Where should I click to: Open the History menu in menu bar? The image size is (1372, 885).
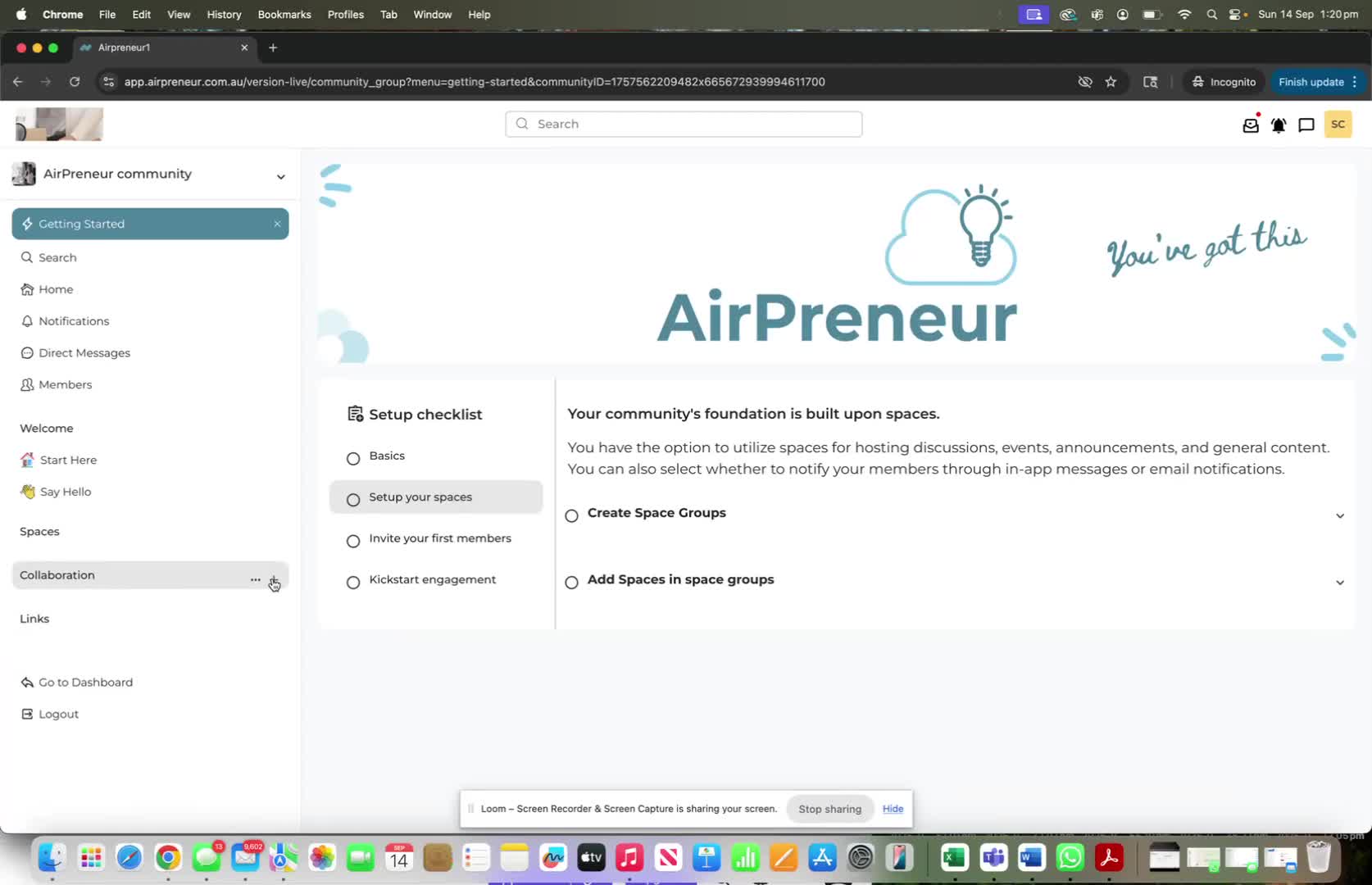224,14
